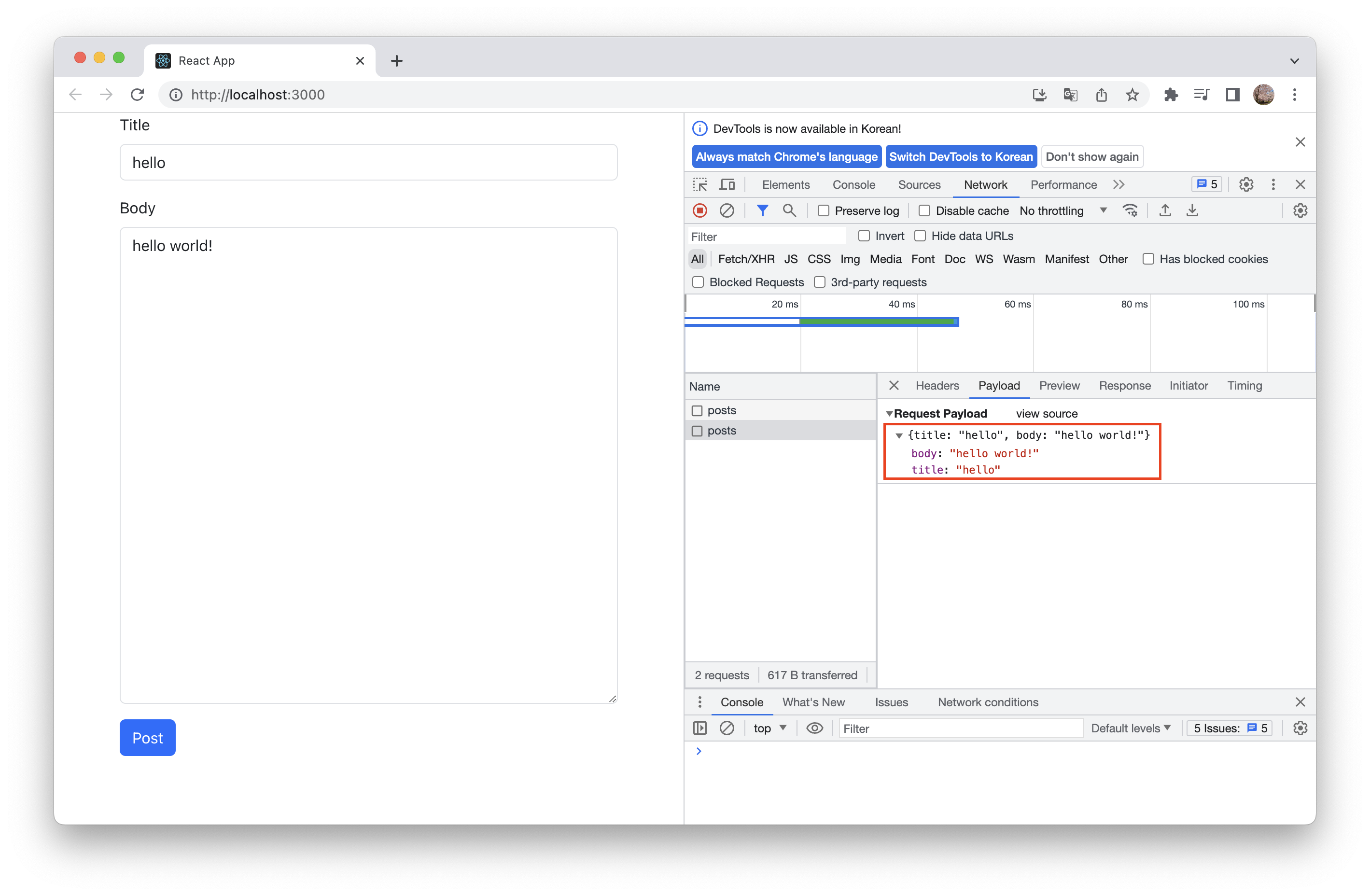
Task: Switch to the Response tab
Action: (x=1124, y=385)
